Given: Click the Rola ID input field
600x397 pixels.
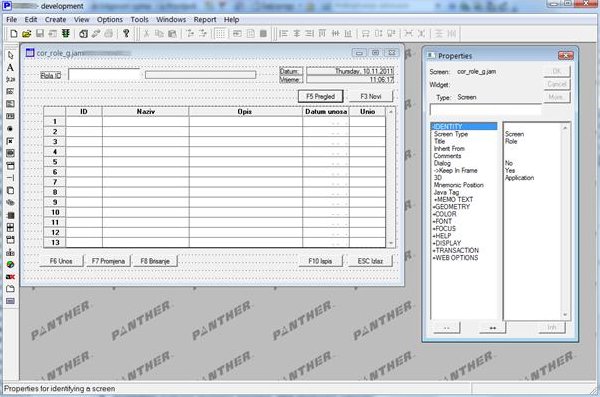Looking at the screenshot, I should click(104, 75).
